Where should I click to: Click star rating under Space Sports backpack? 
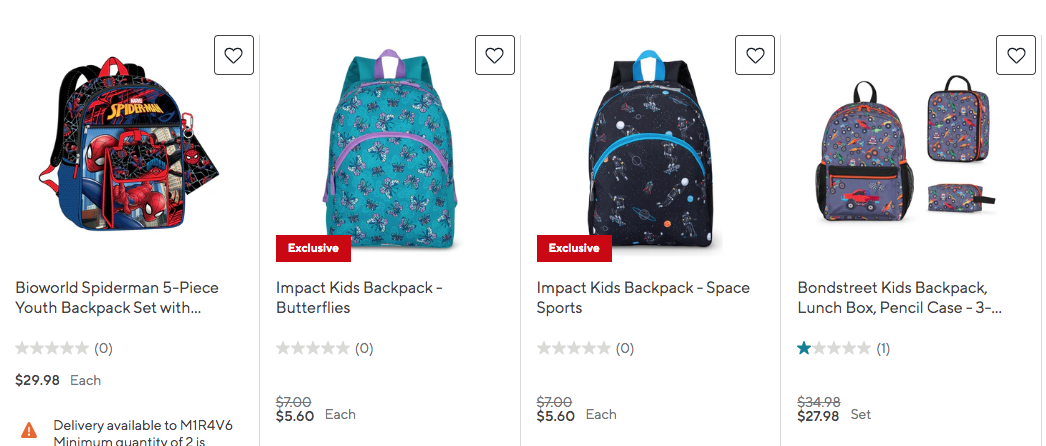pos(574,349)
